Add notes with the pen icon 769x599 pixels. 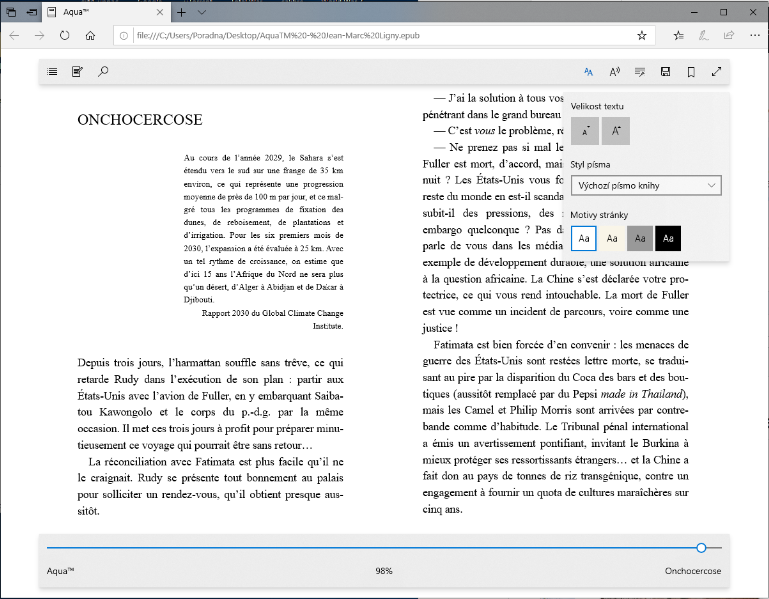coord(704,35)
